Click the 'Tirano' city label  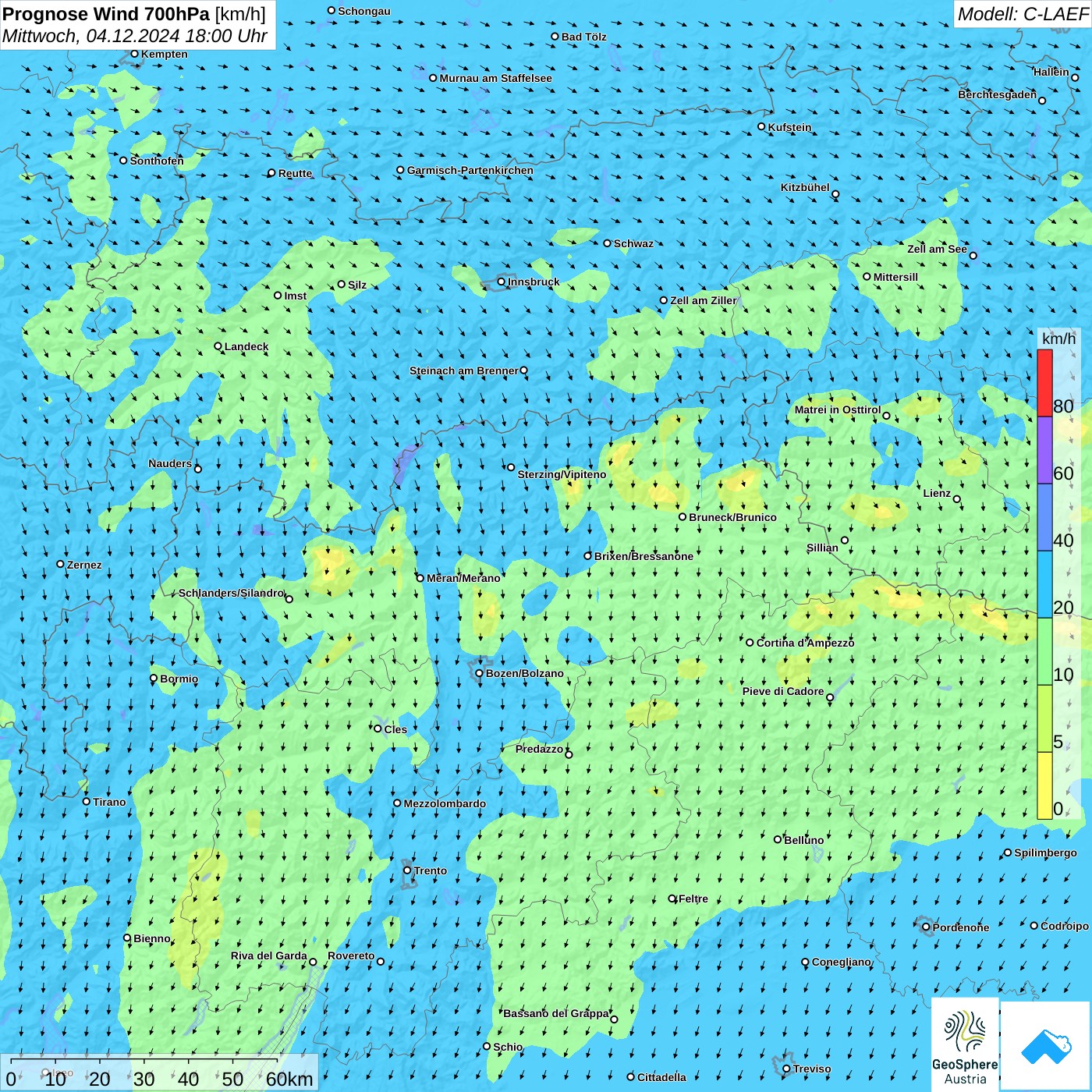point(109,802)
